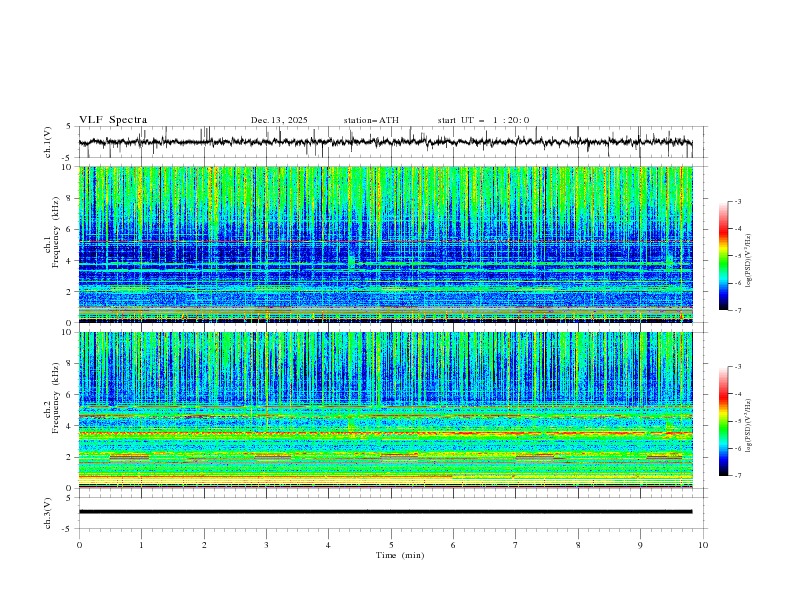Click the ch.1(V) waveform trace panel
The height and width of the screenshot is (612, 792).
tap(393, 142)
